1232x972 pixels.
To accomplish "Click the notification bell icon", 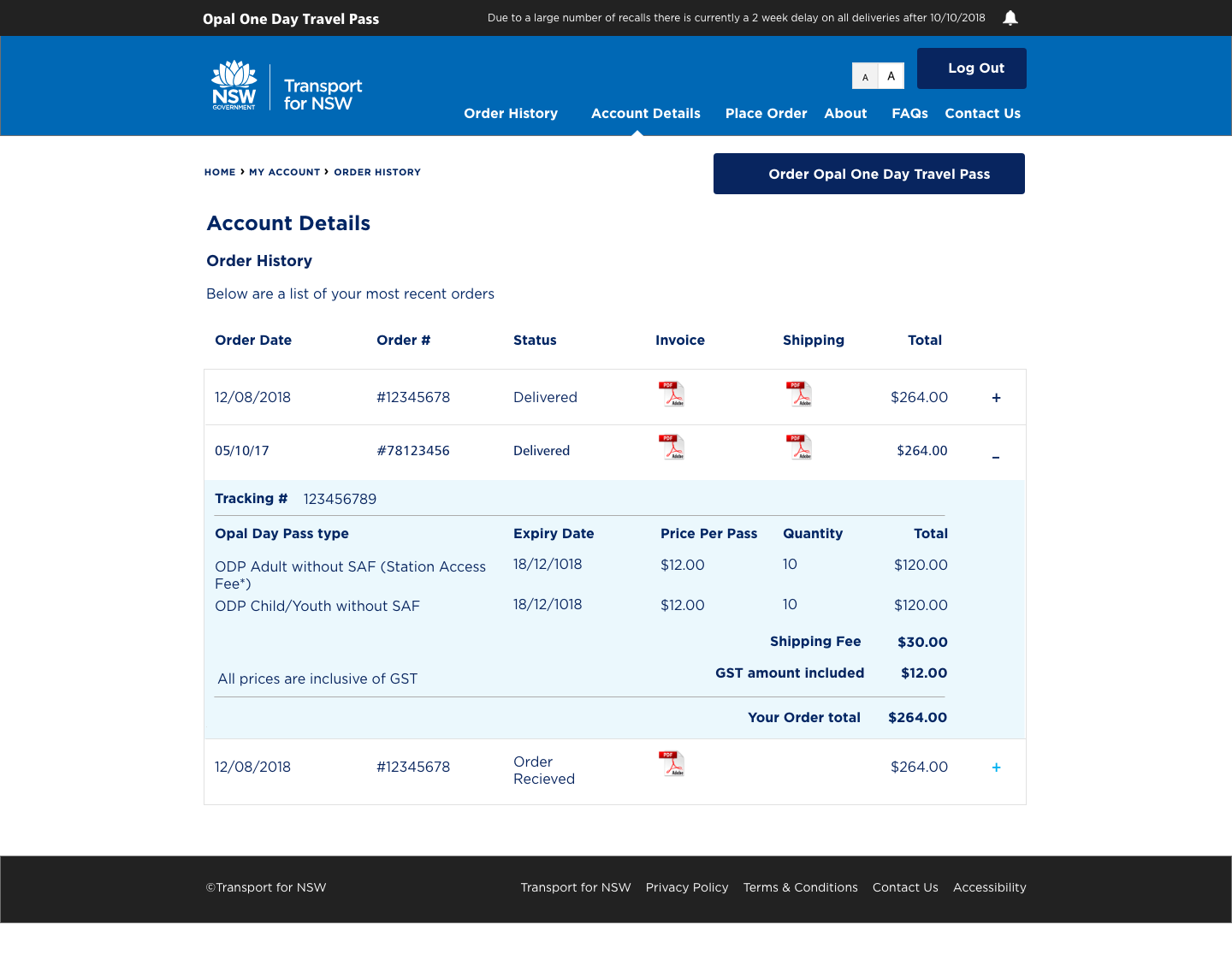I will coord(1010,18).
